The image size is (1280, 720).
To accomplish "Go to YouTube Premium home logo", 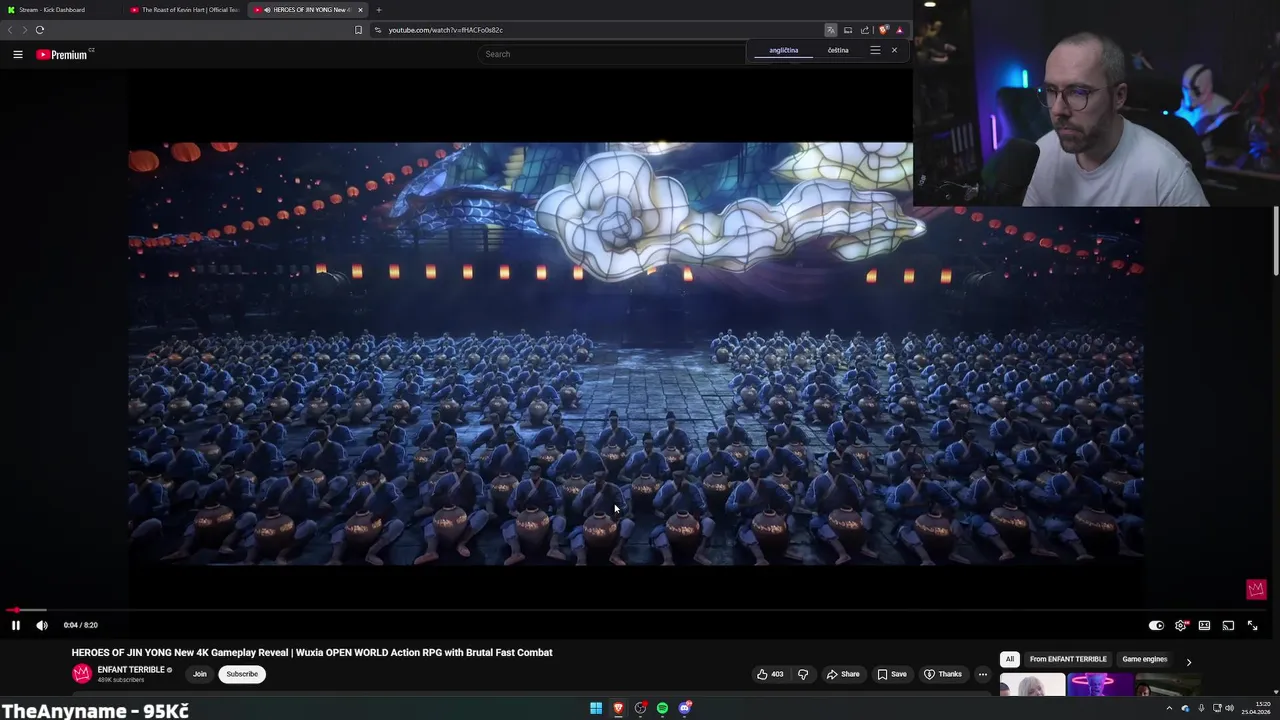I will (x=63, y=54).
